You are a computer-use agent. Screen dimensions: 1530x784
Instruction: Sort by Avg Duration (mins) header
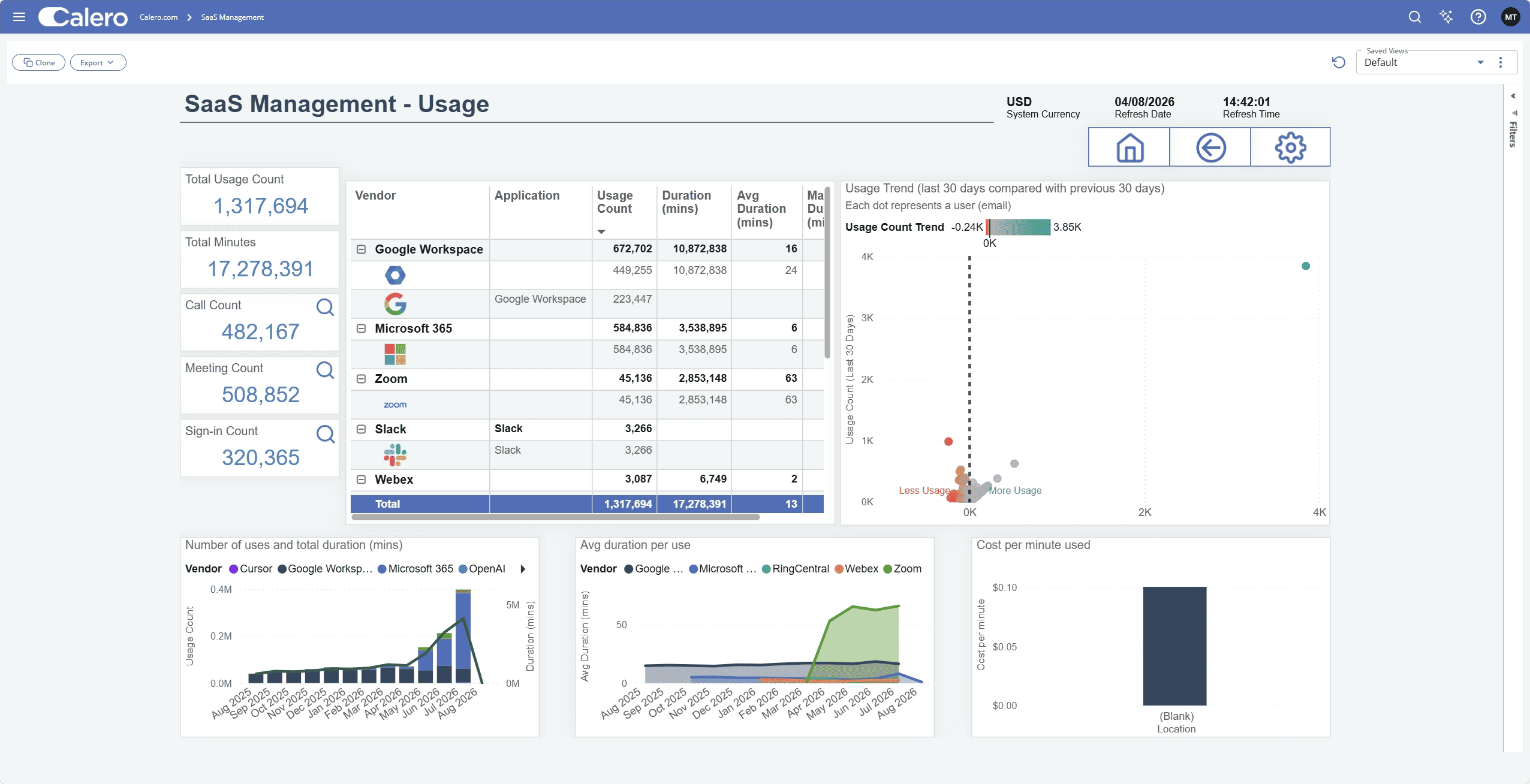click(761, 209)
